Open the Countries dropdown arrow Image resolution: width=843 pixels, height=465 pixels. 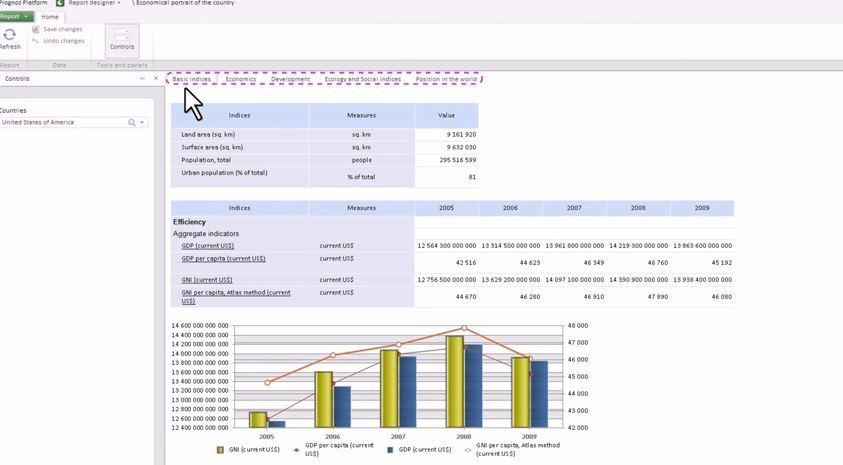click(142, 122)
